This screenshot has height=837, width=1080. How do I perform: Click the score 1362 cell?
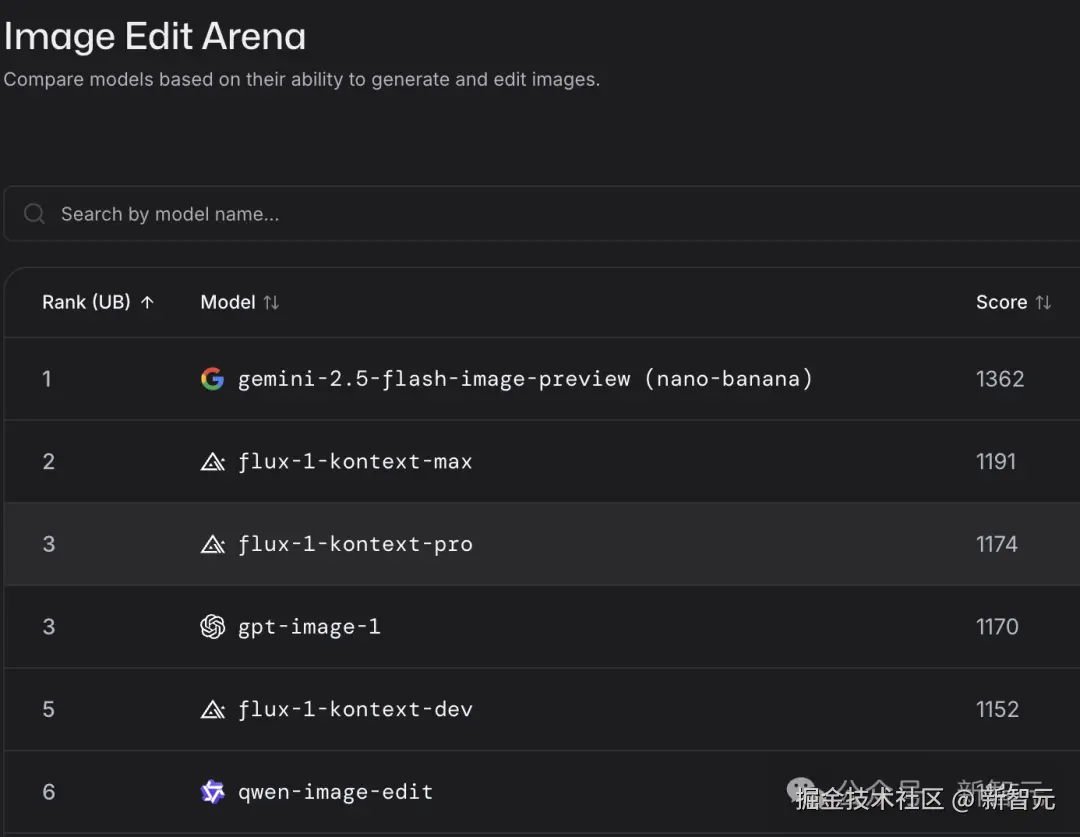coord(1000,379)
